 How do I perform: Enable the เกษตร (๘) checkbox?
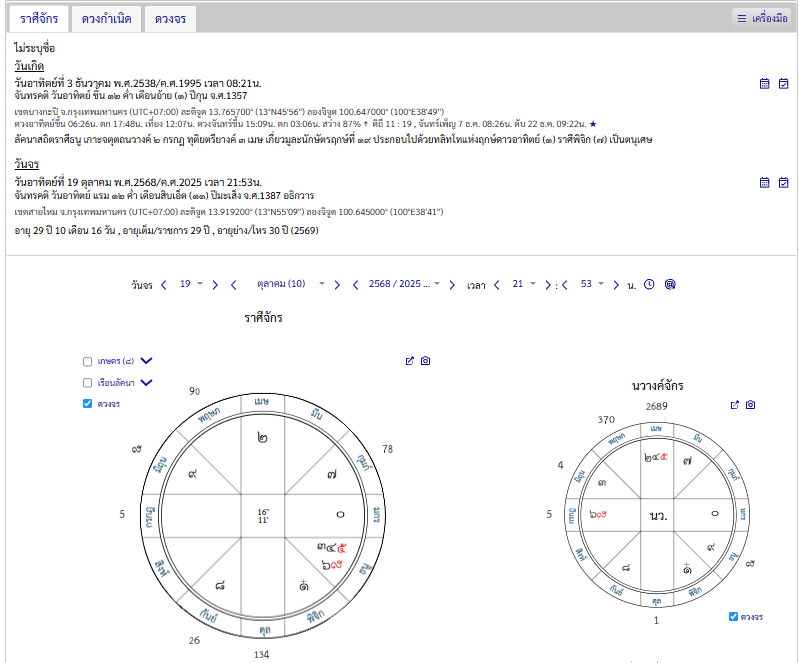coord(88,361)
